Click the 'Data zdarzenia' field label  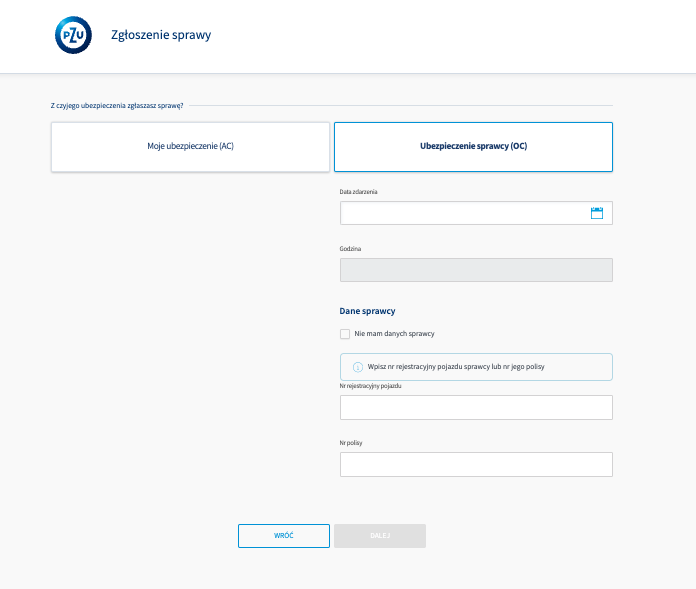pyautogui.click(x=358, y=191)
